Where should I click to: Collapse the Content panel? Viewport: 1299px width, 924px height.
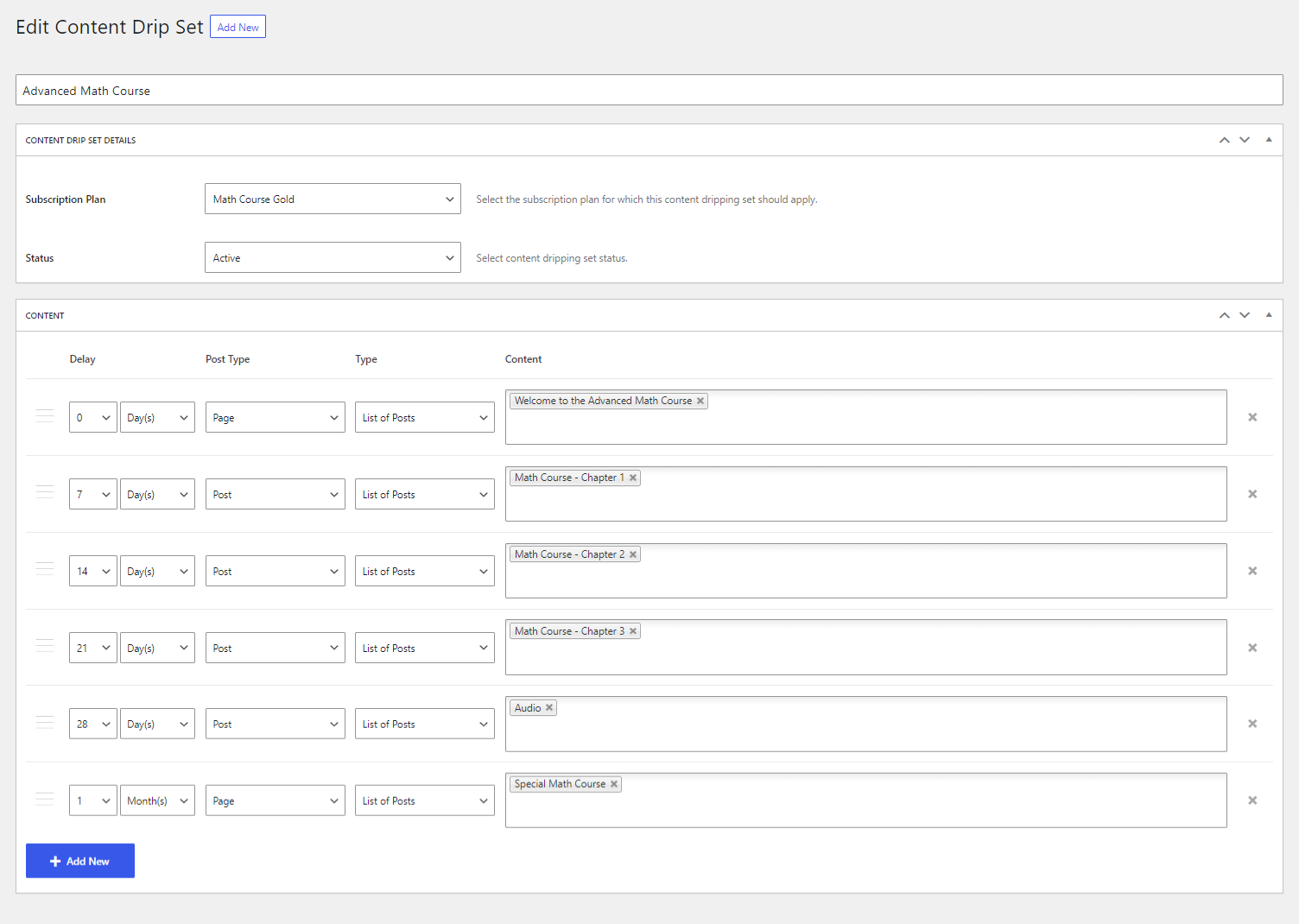coord(1269,315)
